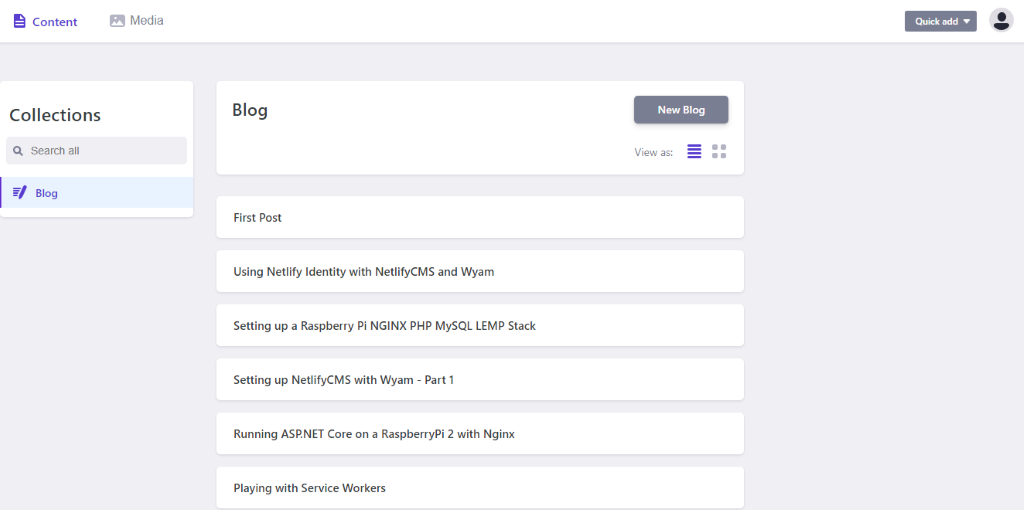The height and width of the screenshot is (510, 1024).
Task: Switch to list view layout
Action: pyautogui.click(x=694, y=152)
